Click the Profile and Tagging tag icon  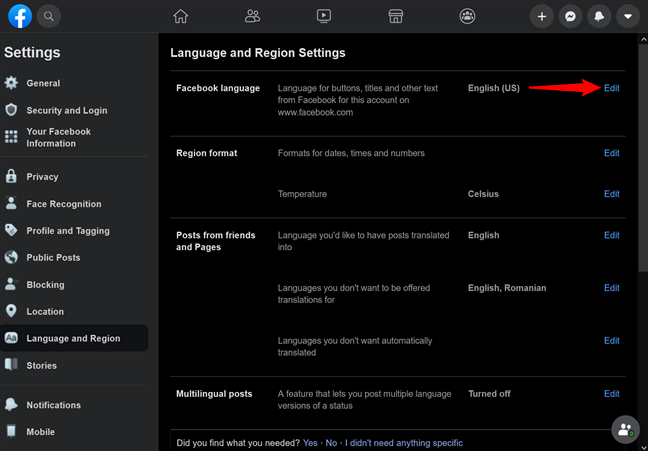tap(11, 230)
